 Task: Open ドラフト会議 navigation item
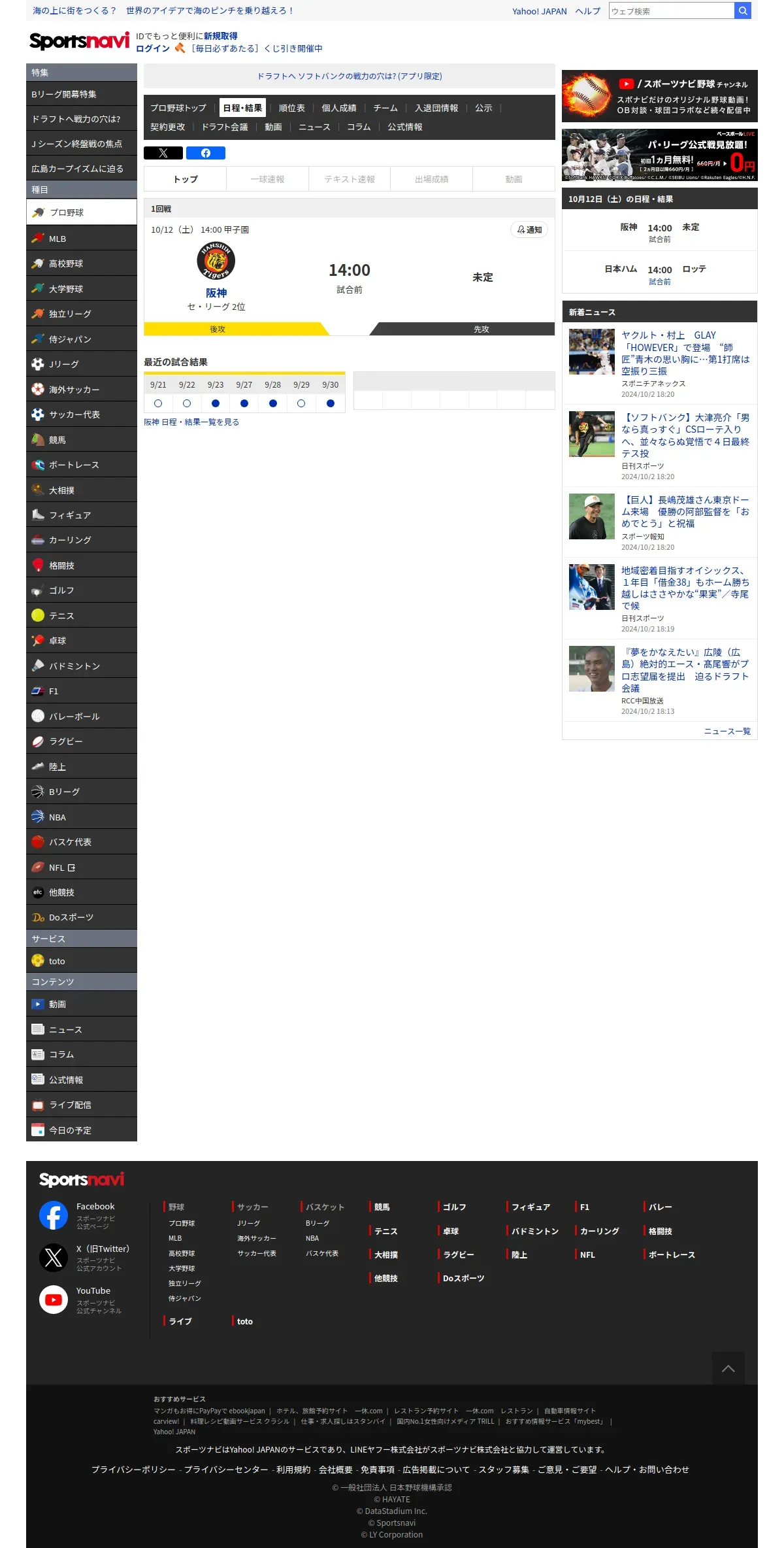[x=225, y=127]
